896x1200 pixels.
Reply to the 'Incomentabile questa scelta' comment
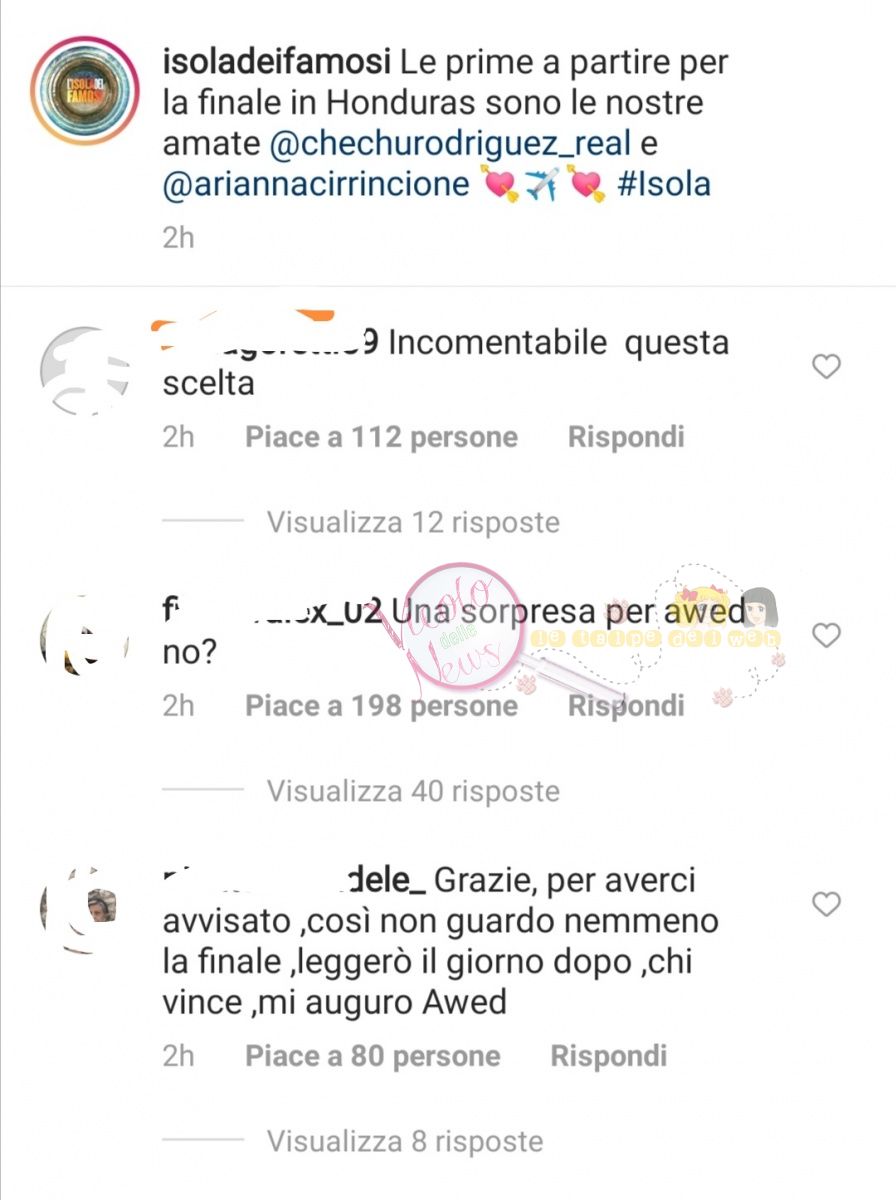coord(626,437)
